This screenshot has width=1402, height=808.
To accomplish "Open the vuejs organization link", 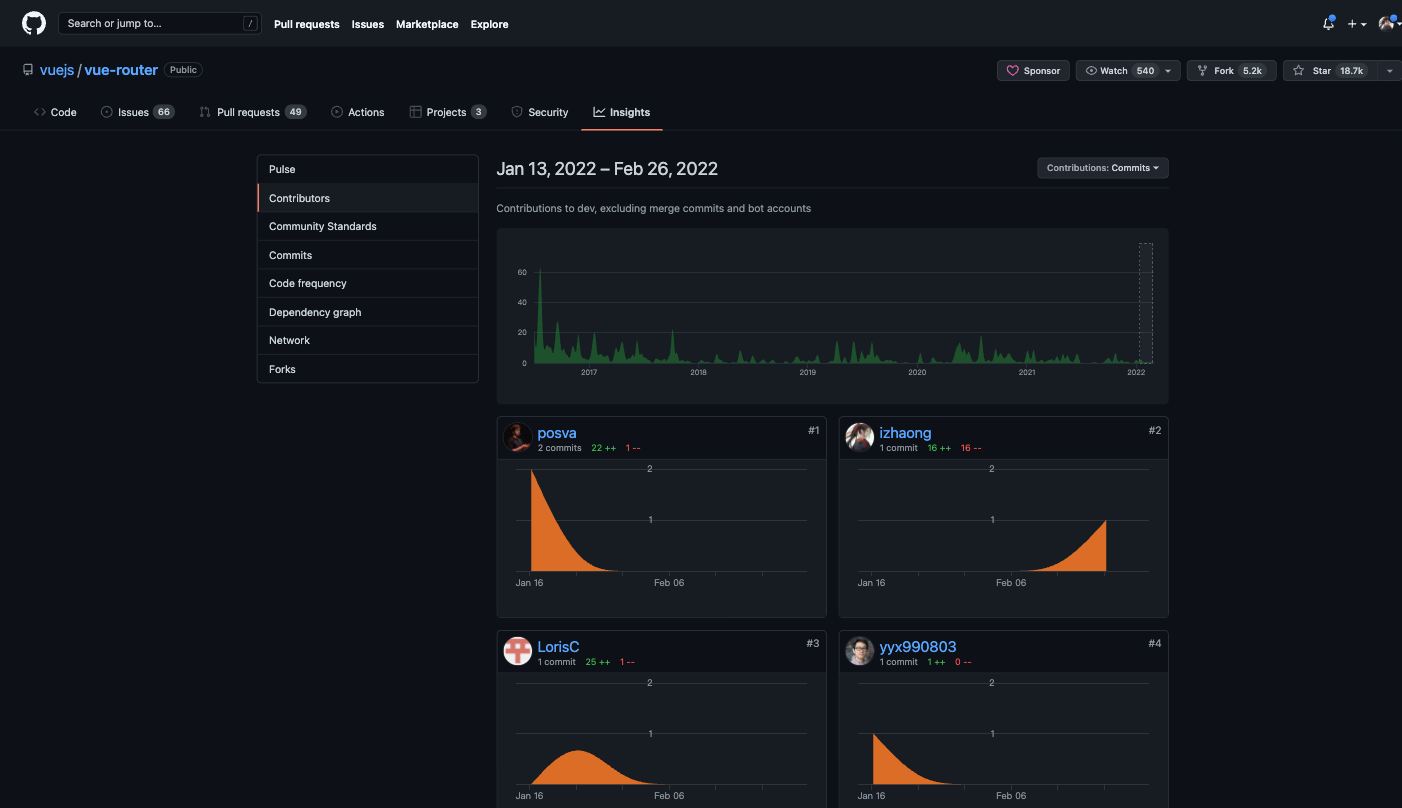I will point(57,70).
